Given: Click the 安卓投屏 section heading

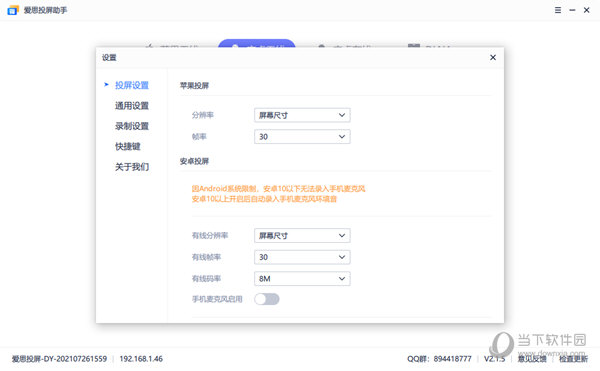Looking at the screenshot, I should tap(194, 161).
